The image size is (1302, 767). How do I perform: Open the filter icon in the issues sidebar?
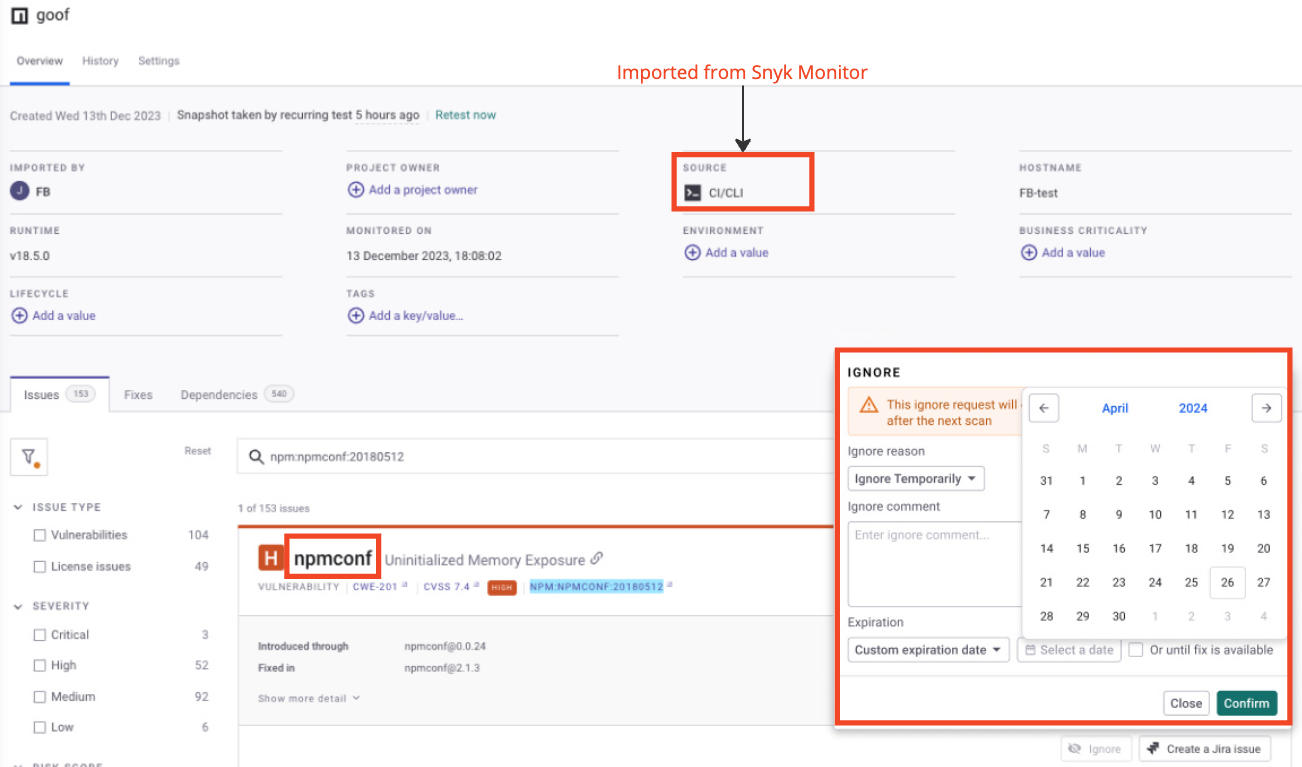tap(29, 456)
